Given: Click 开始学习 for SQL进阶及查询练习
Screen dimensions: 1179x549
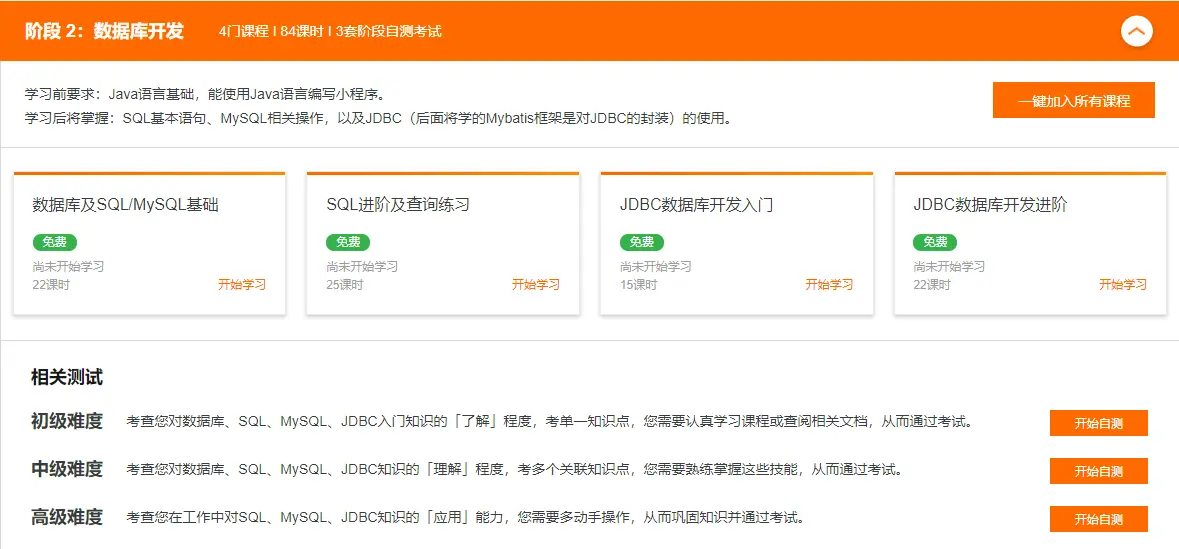Looking at the screenshot, I should [535, 285].
